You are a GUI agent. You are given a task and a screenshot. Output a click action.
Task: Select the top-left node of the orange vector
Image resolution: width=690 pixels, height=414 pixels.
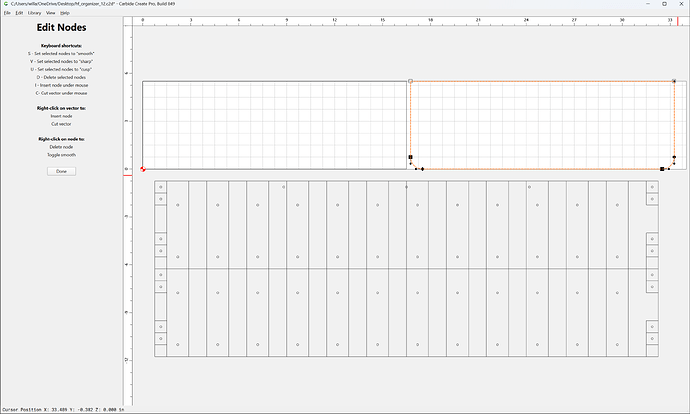[411, 81]
